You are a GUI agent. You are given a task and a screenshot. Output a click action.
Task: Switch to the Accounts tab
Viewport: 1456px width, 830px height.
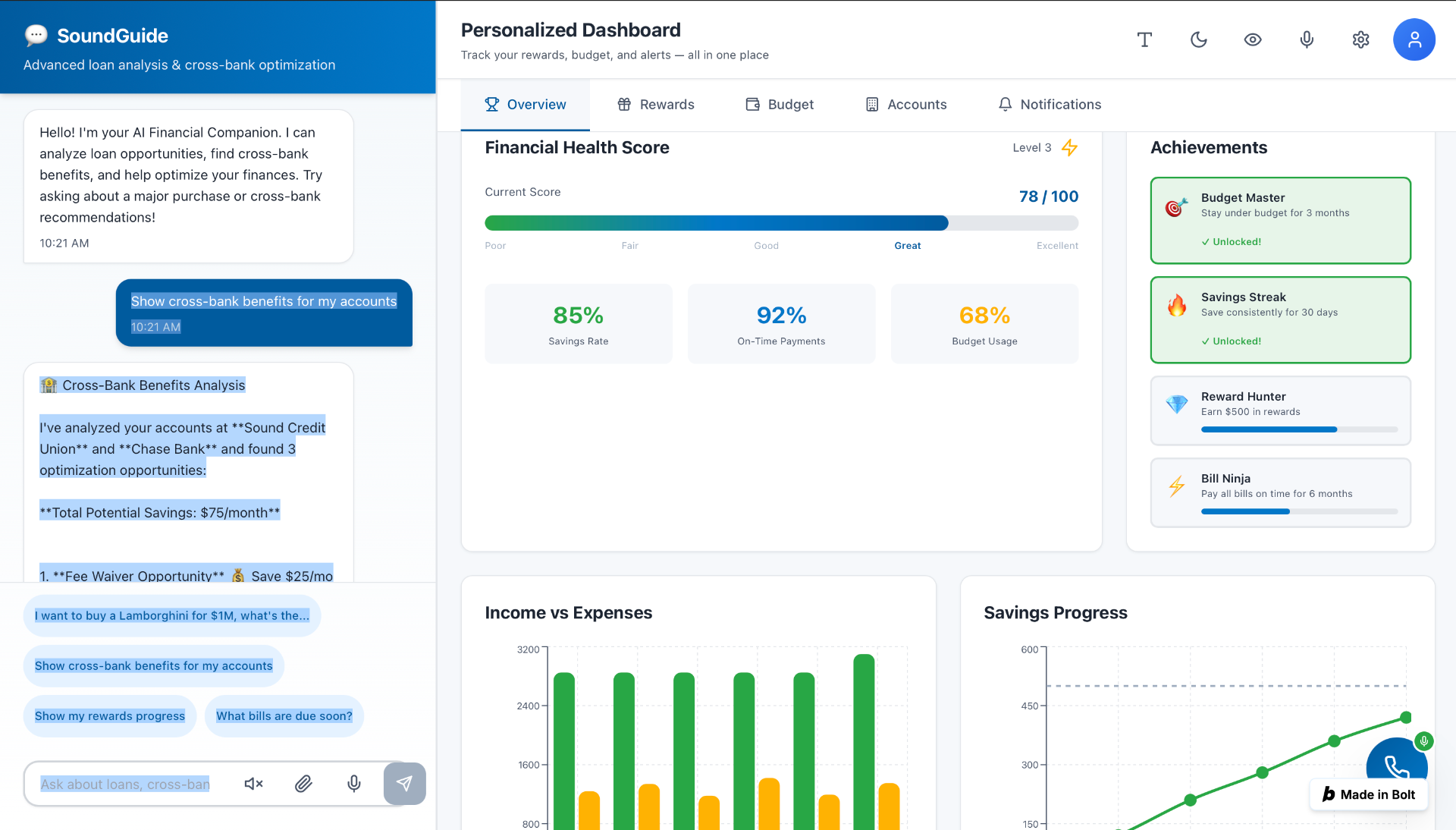pos(905,104)
